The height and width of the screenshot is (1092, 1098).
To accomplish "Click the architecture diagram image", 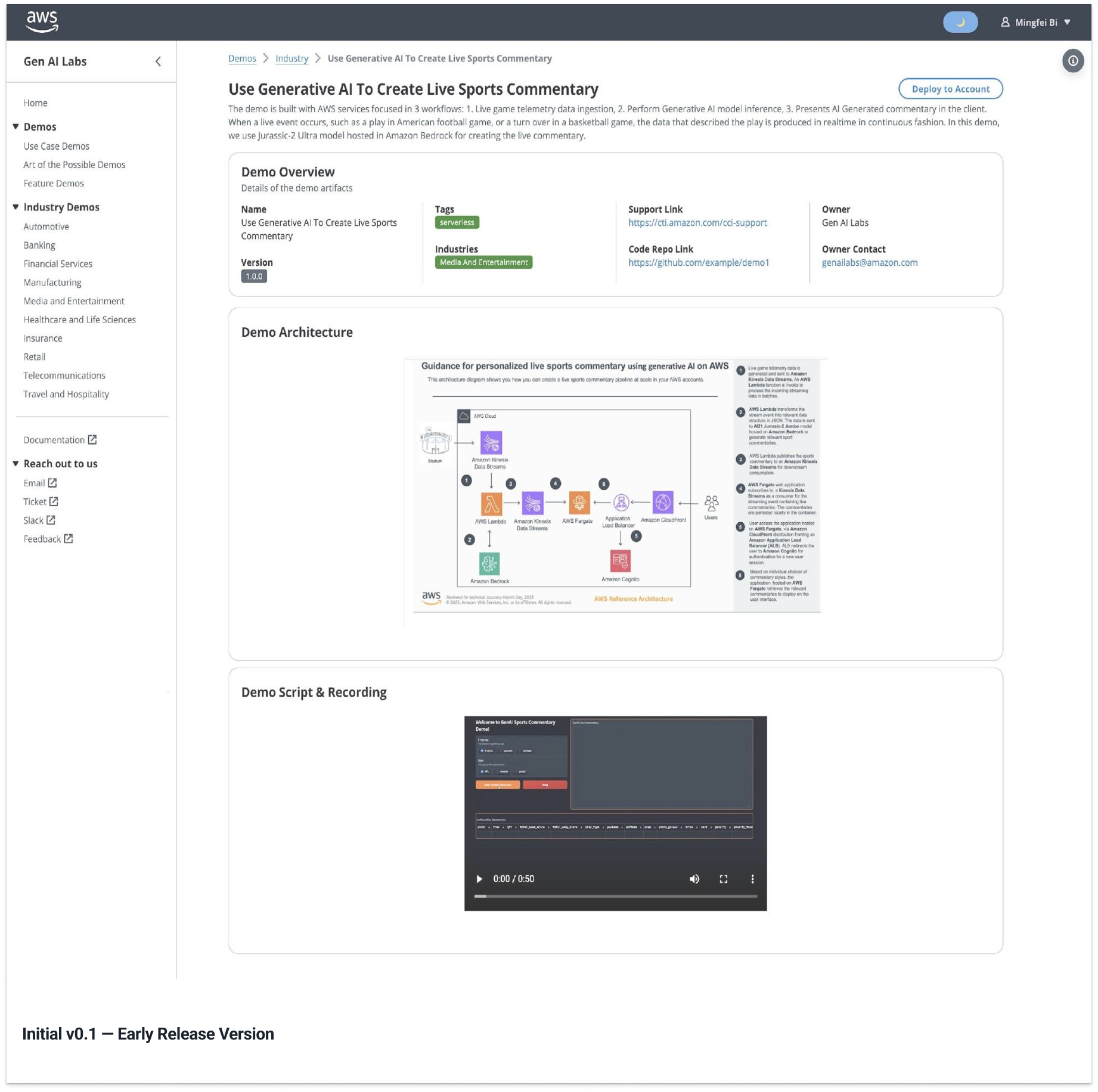I will click(615, 485).
